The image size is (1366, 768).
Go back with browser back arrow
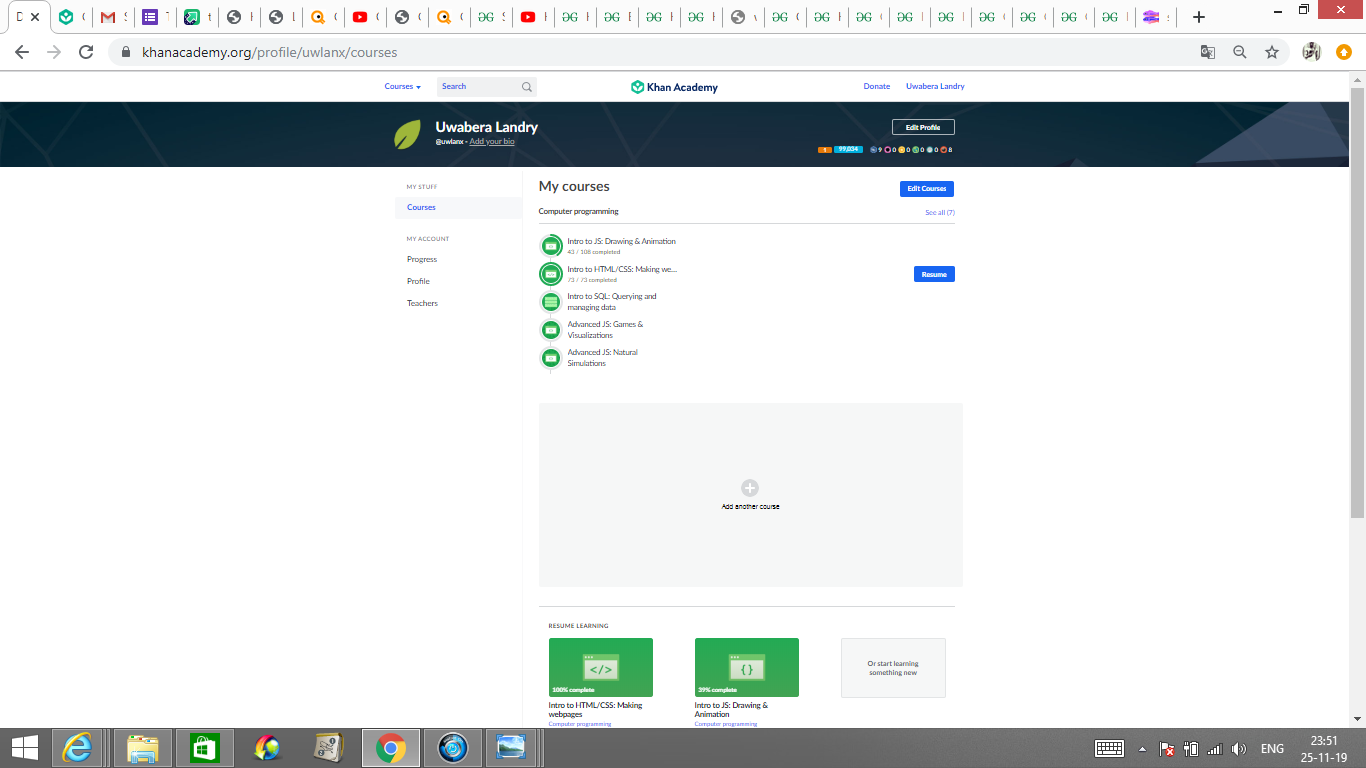(x=22, y=52)
